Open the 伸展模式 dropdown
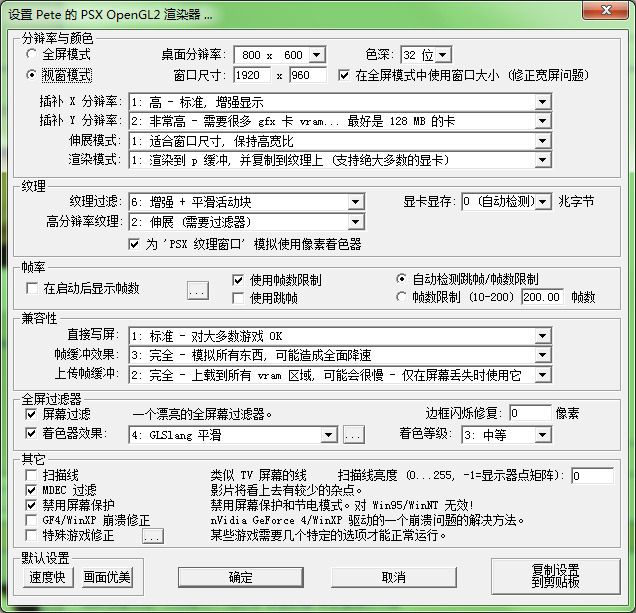636x613 pixels. pyautogui.click(x=340, y=141)
